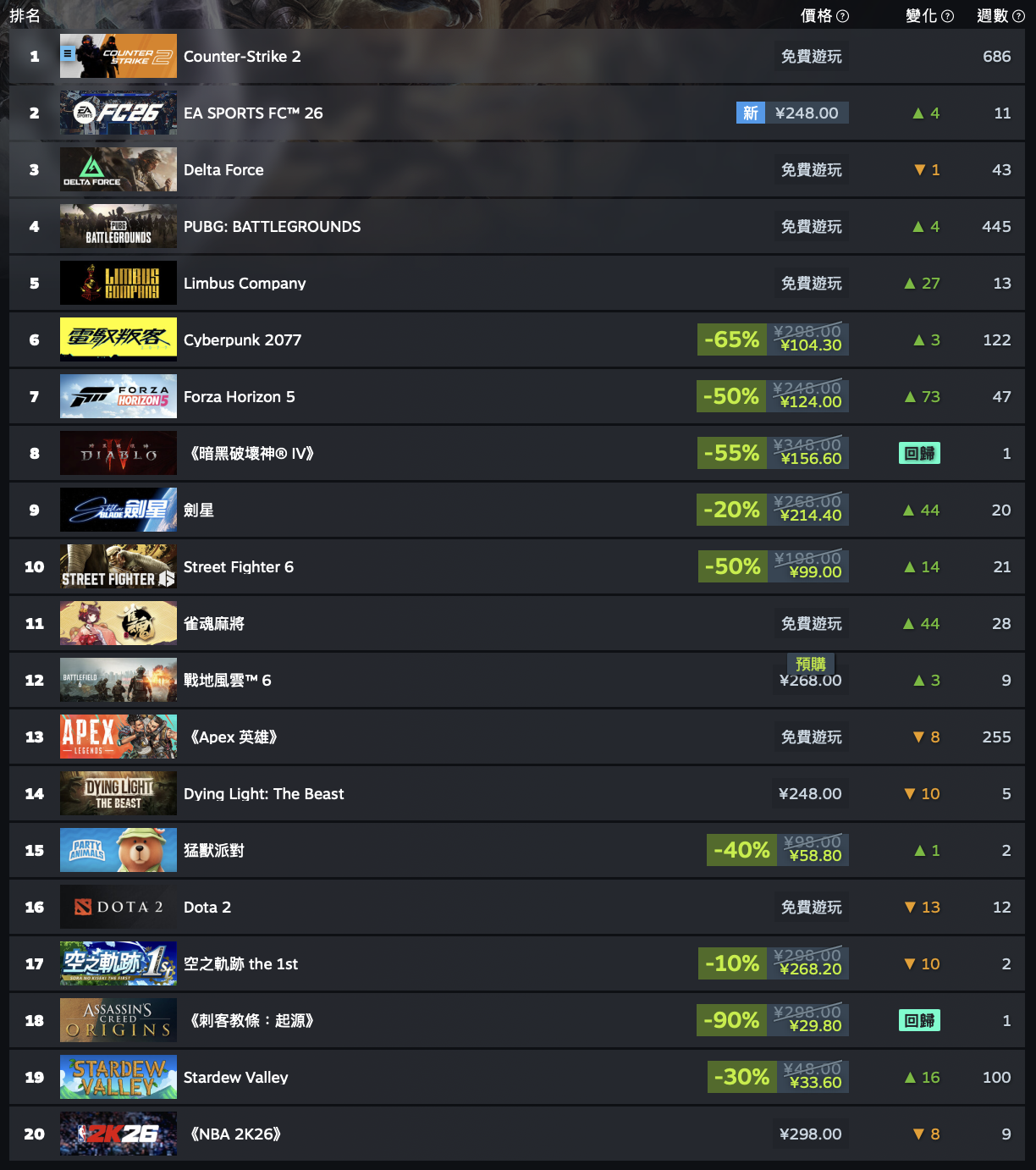Click the 新 badge on EA SPORTS FC 26
The height and width of the screenshot is (1170, 1036).
751,113
